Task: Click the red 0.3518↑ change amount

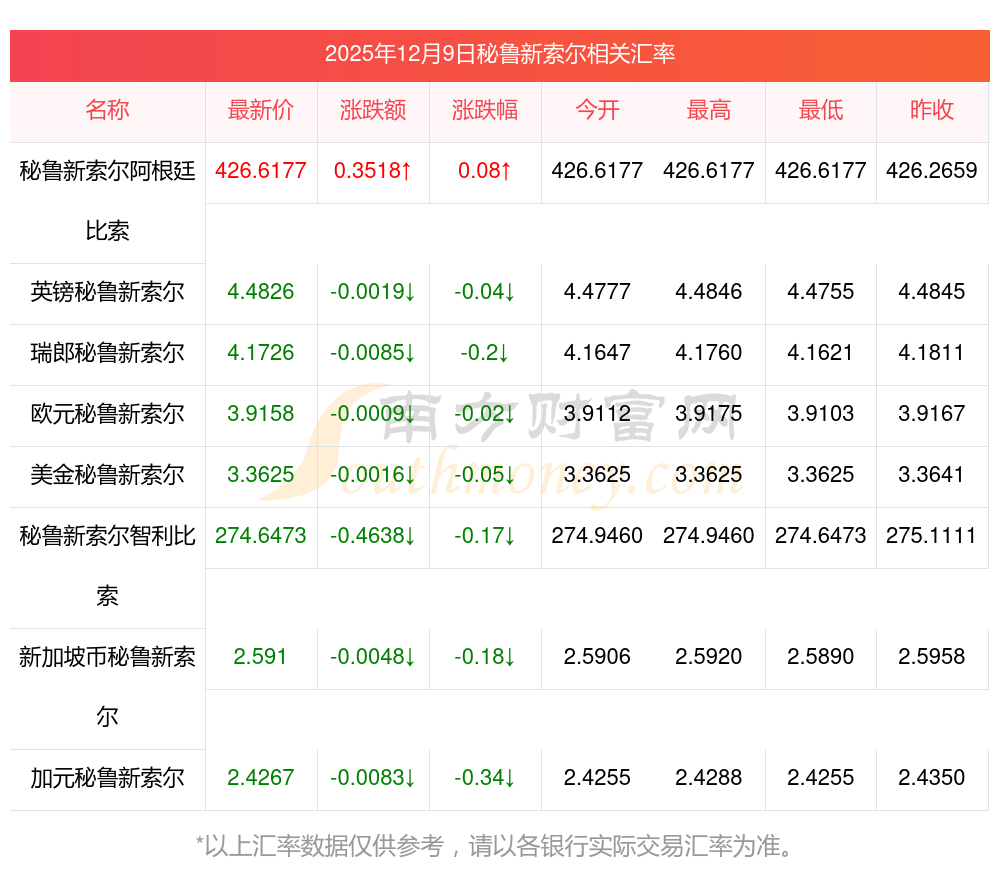Action: [373, 170]
